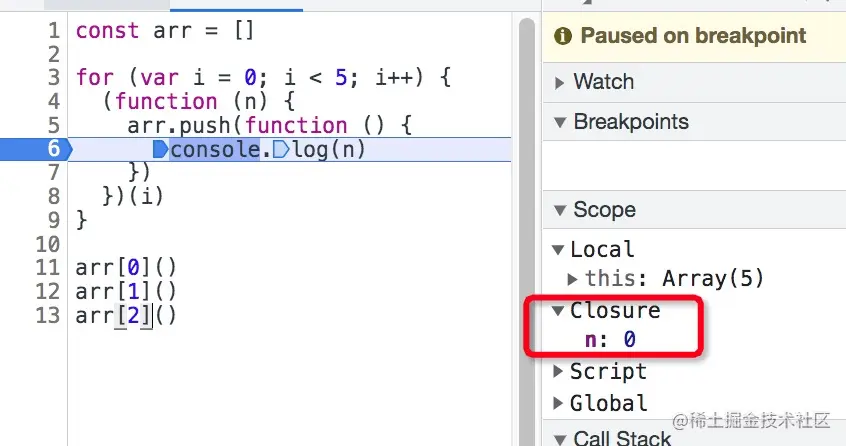Click 'const arr = []' on line 1
Viewport: 846px width, 446px height.
(165, 31)
